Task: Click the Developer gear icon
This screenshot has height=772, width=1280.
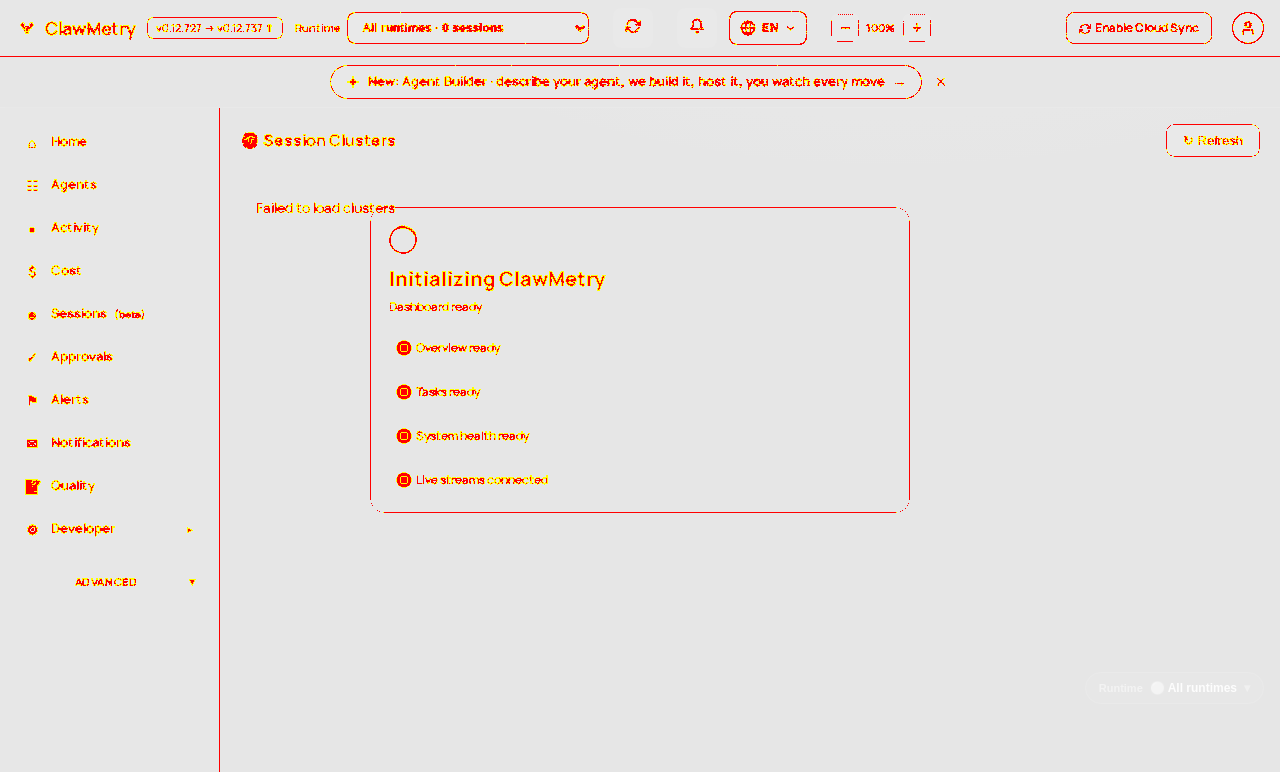Action: [x=32, y=530]
